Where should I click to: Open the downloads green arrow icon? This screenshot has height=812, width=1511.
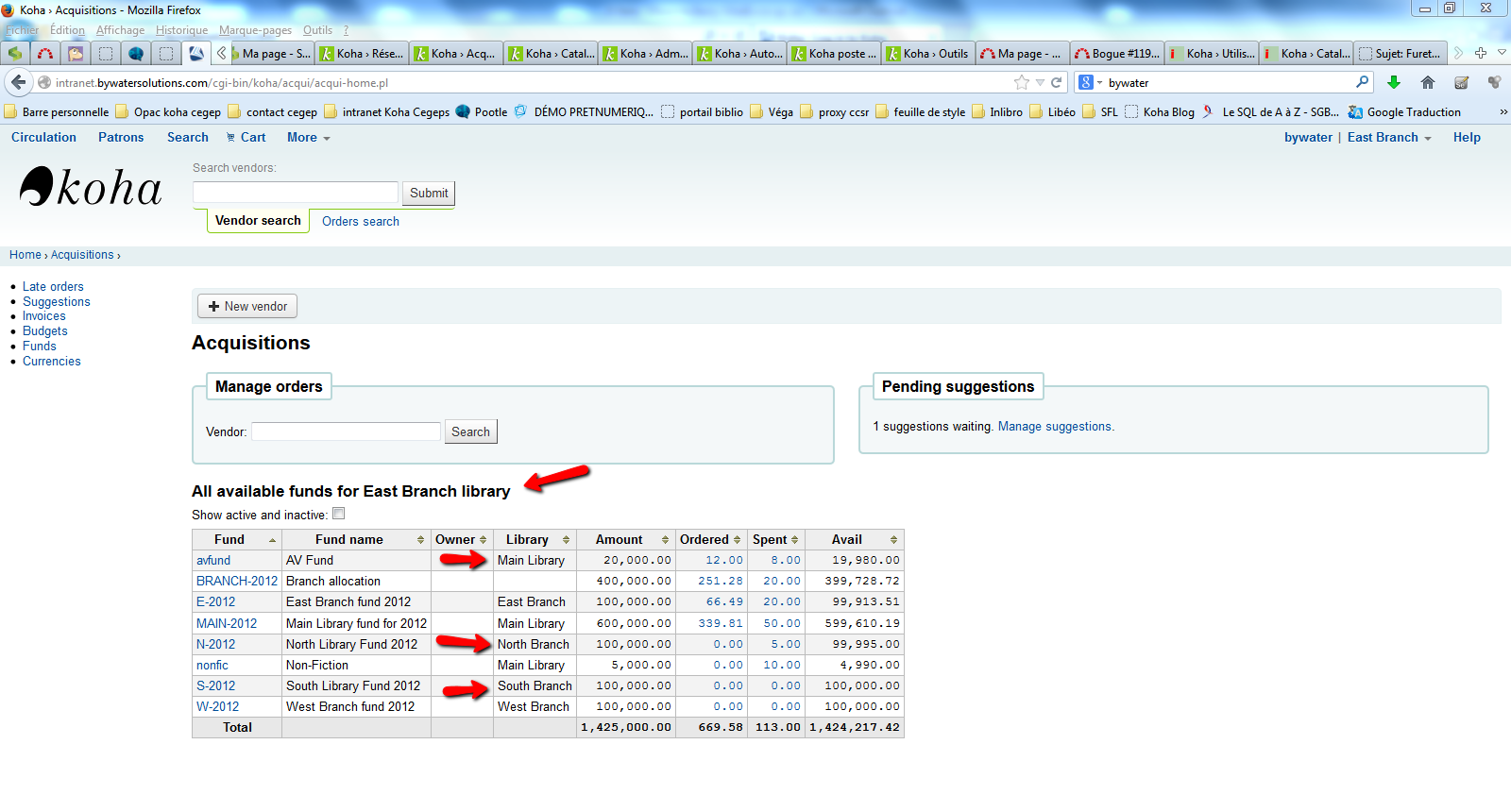[x=1394, y=82]
